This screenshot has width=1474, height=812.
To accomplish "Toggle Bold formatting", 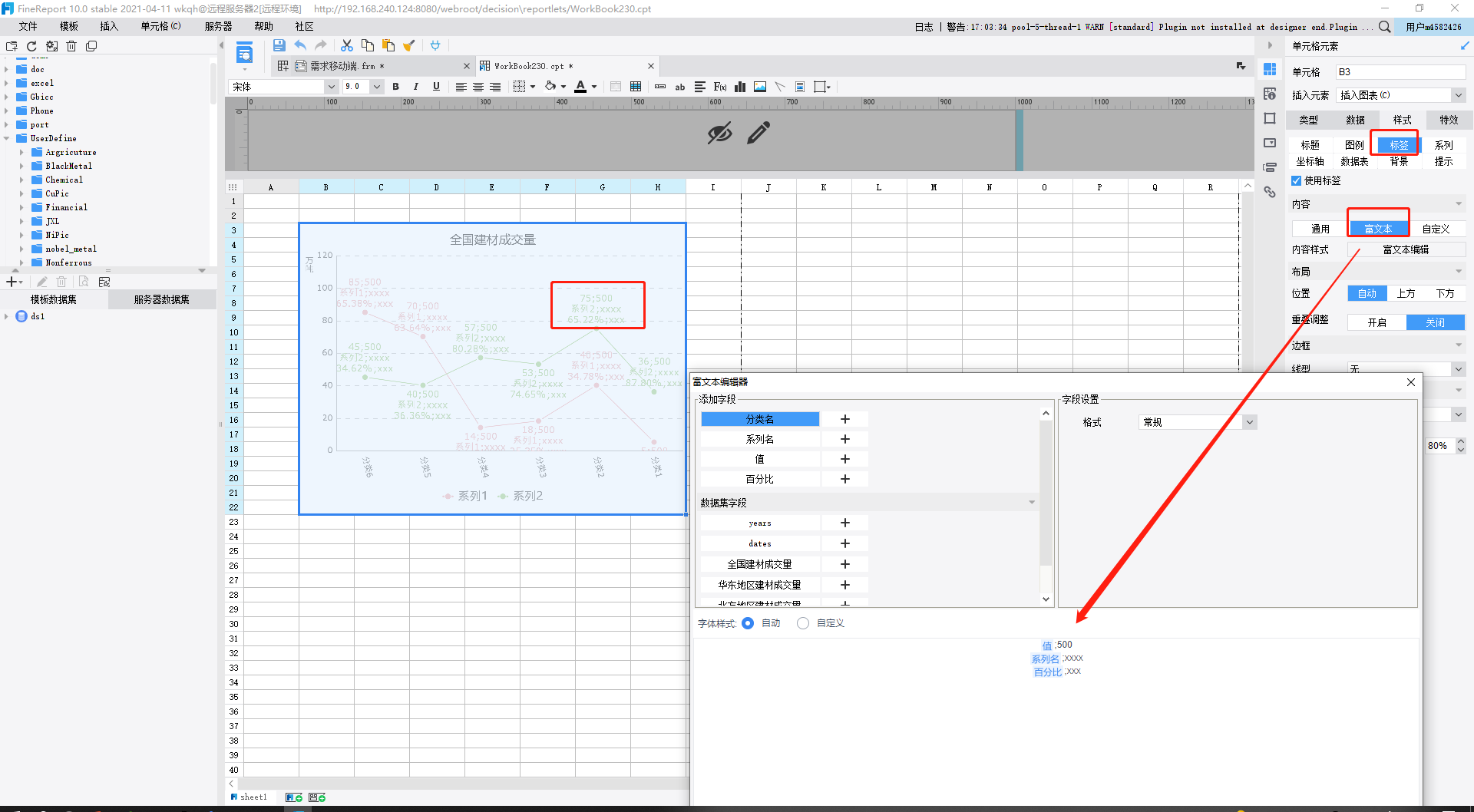I will [x=396, y=87].
